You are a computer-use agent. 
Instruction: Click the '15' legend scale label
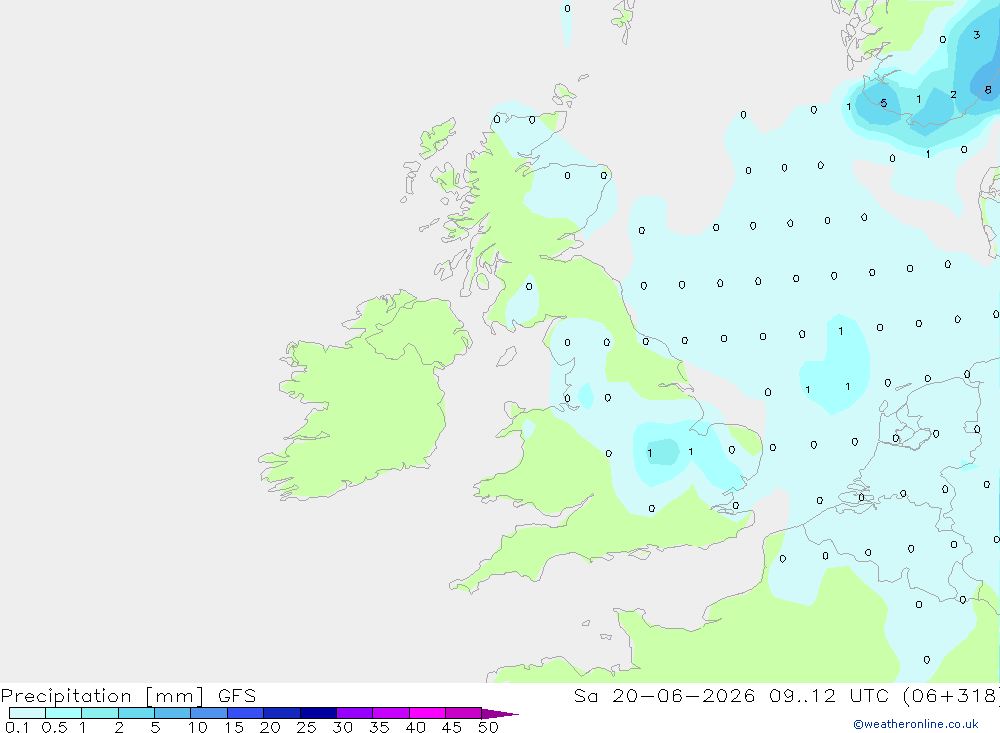click(x=233, y=727)
